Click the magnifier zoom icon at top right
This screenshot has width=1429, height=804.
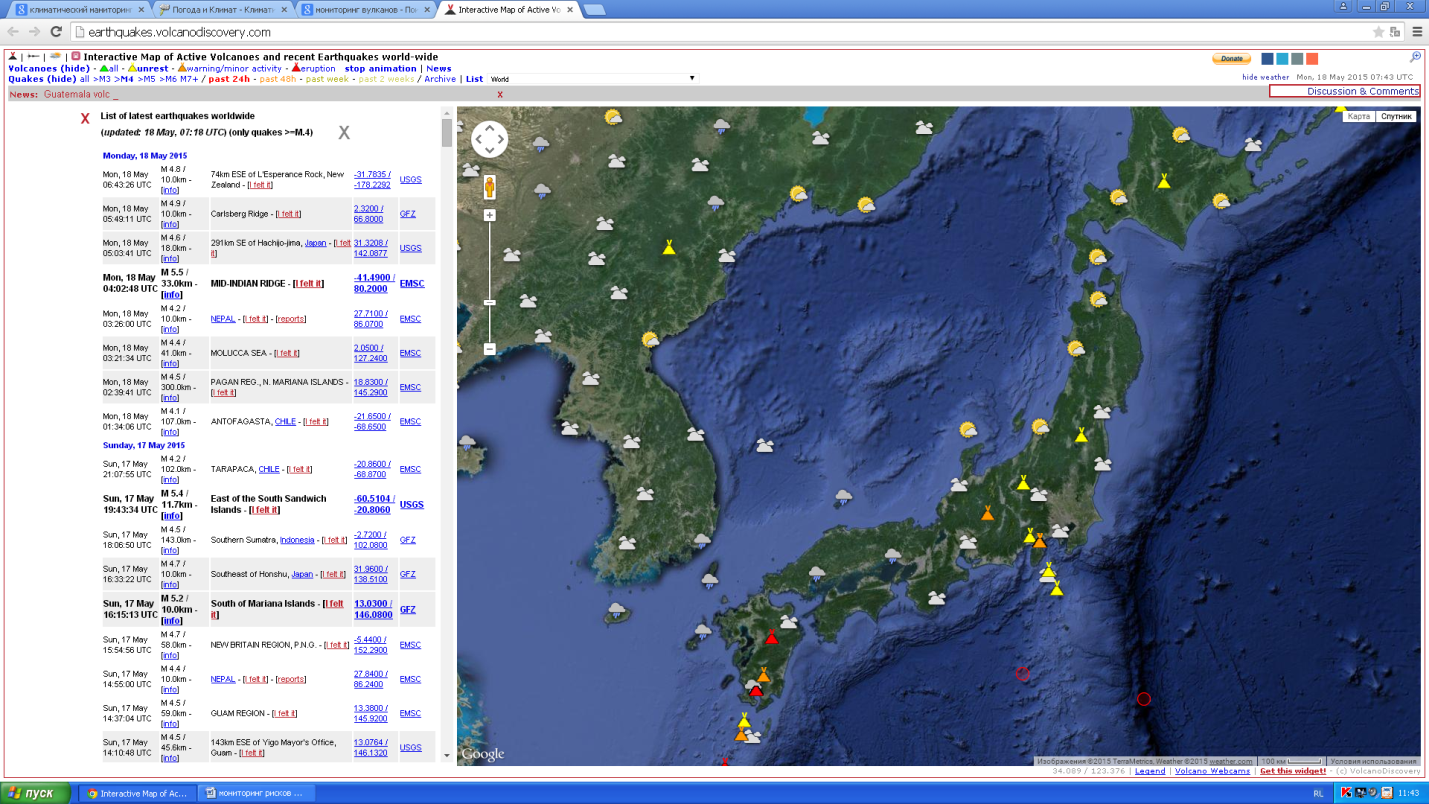(1415, 58)
